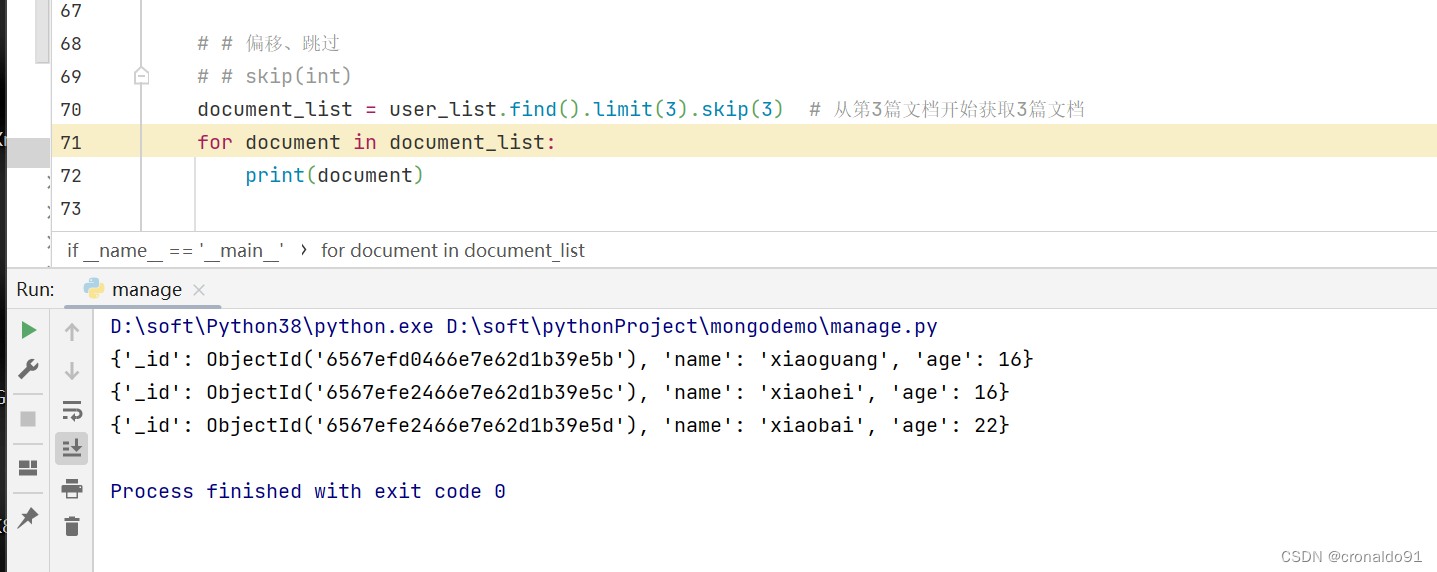Stop the running process square icon

point(28,419)
